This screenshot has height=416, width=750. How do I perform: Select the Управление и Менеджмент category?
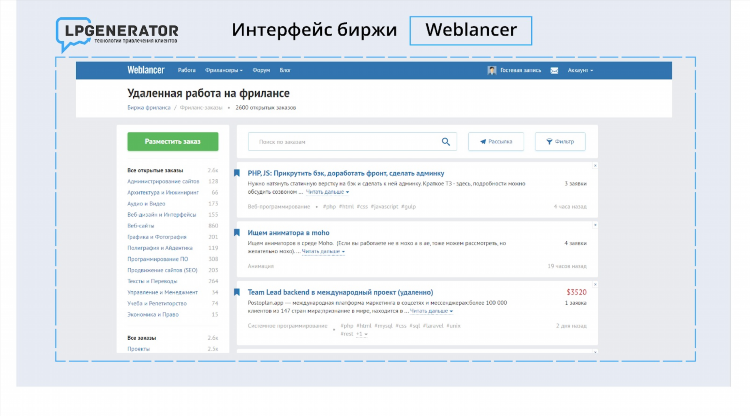163,292
